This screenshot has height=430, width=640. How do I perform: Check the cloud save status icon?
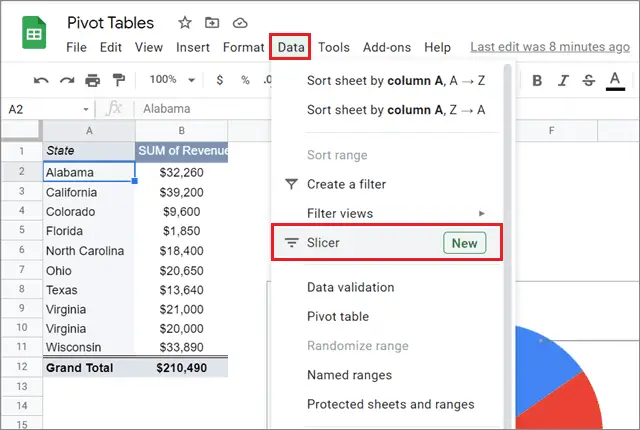pos(239,22)
